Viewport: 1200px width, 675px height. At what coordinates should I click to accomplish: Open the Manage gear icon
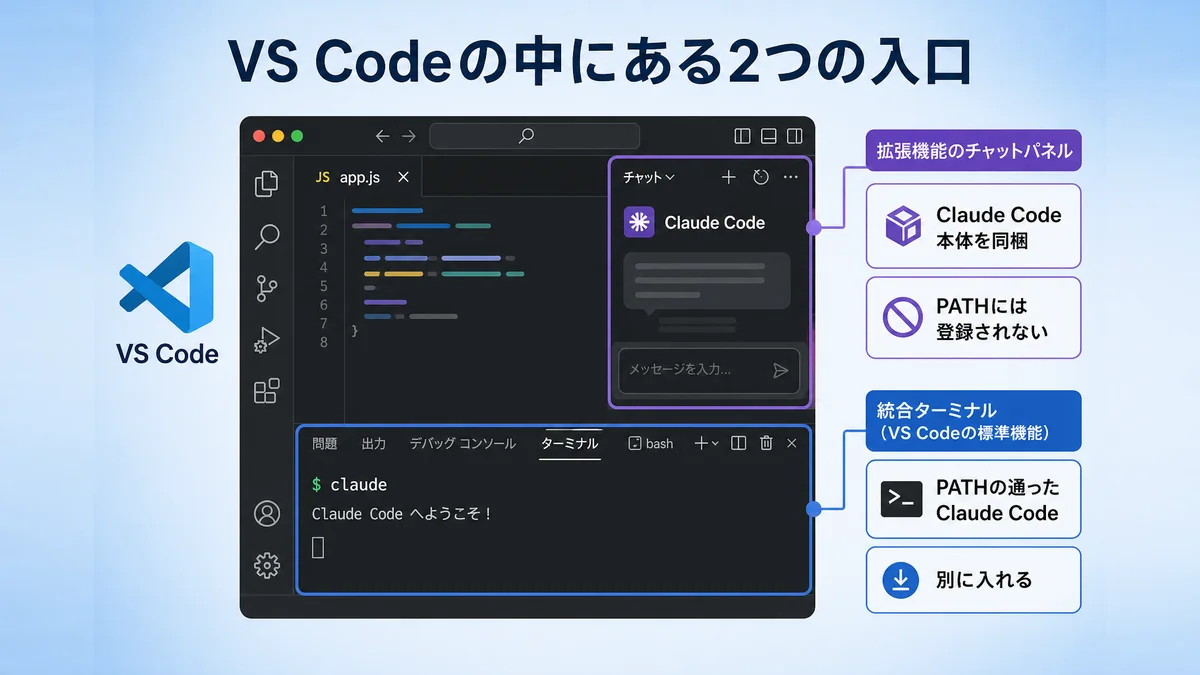click(267, 566)
